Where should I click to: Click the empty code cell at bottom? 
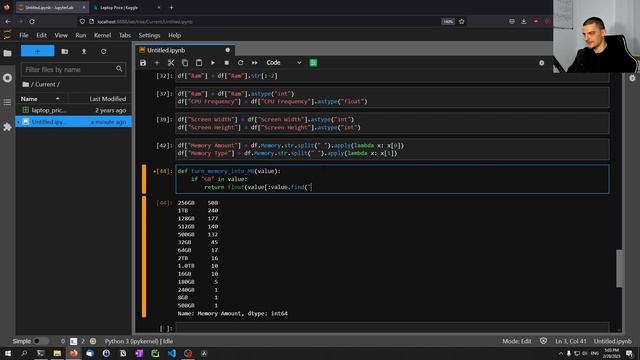[392, 328]
